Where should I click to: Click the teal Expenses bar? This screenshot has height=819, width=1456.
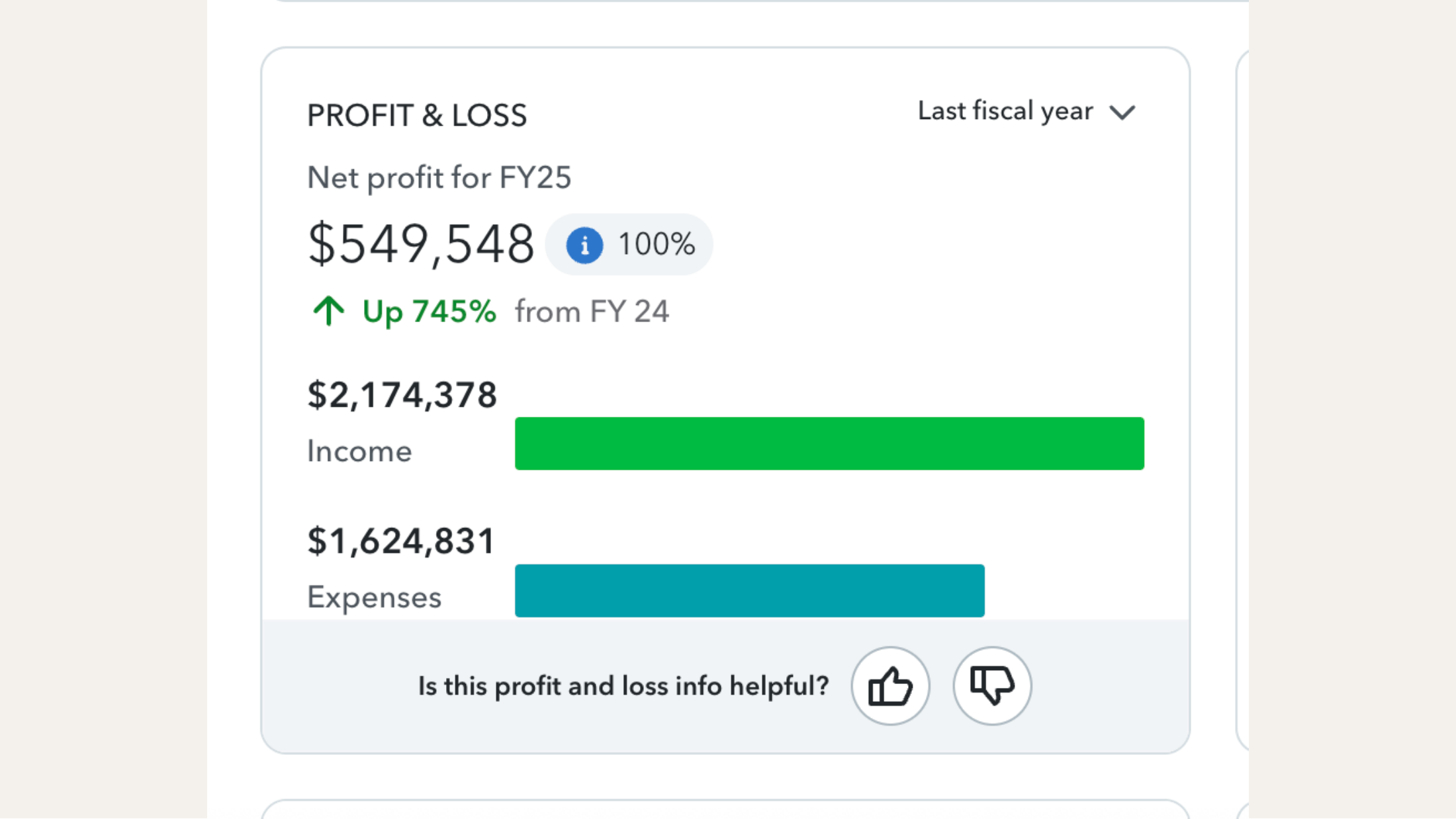749,590
